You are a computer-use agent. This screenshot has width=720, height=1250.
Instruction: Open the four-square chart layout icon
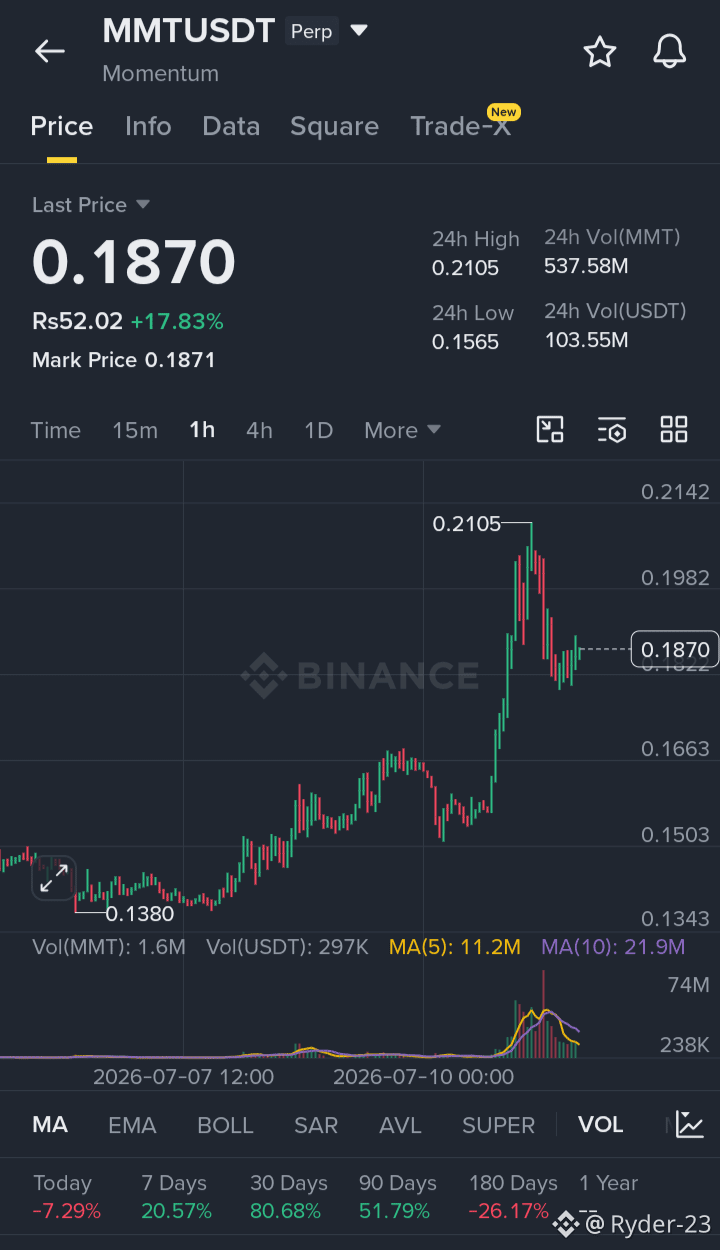tap(674, 430)
